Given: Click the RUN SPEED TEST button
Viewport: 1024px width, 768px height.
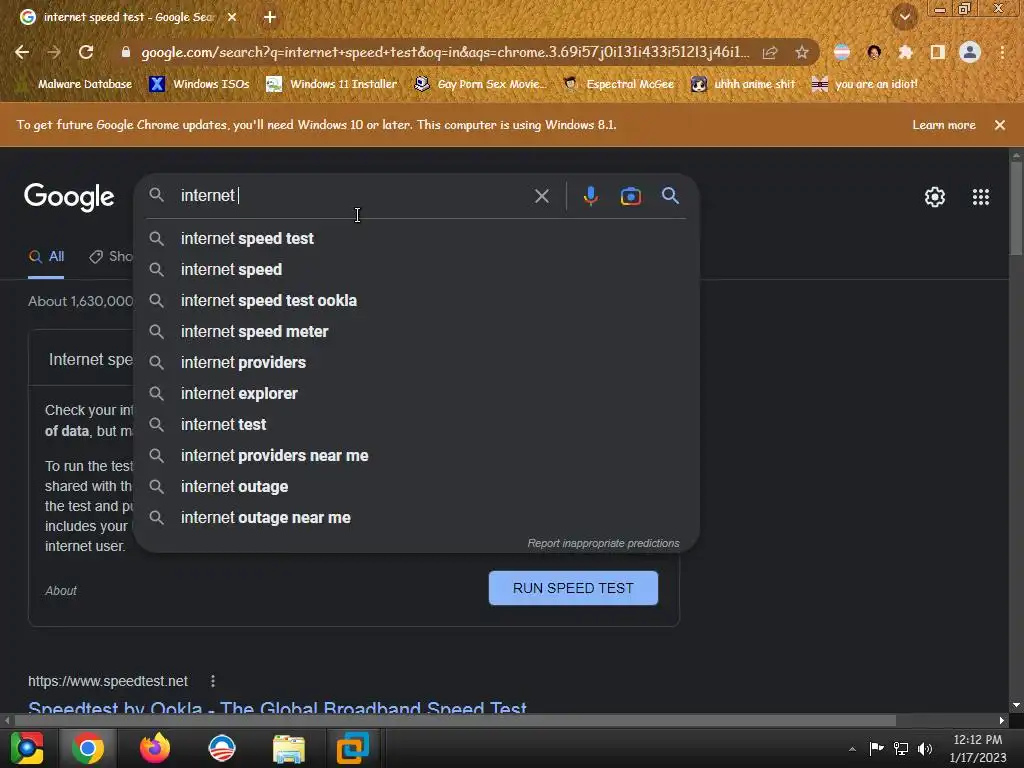Looking at the screenshot, I should tap(573, 588).
